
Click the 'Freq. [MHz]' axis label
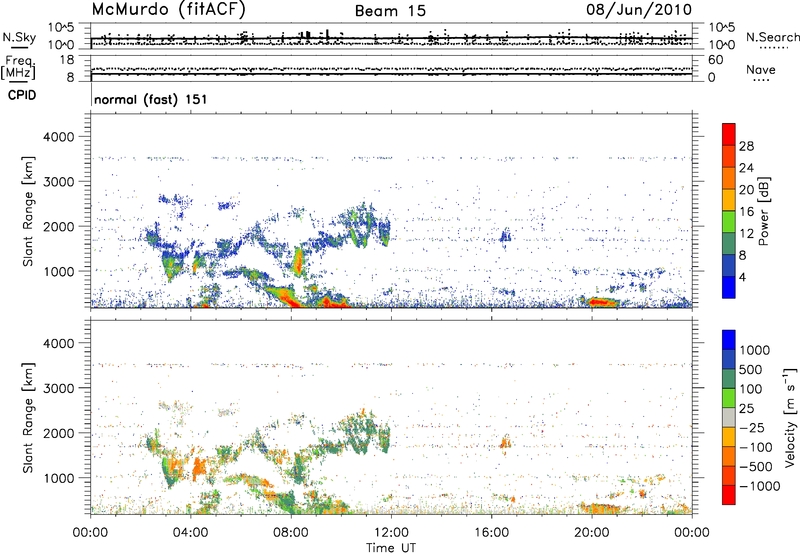[18, 67]
